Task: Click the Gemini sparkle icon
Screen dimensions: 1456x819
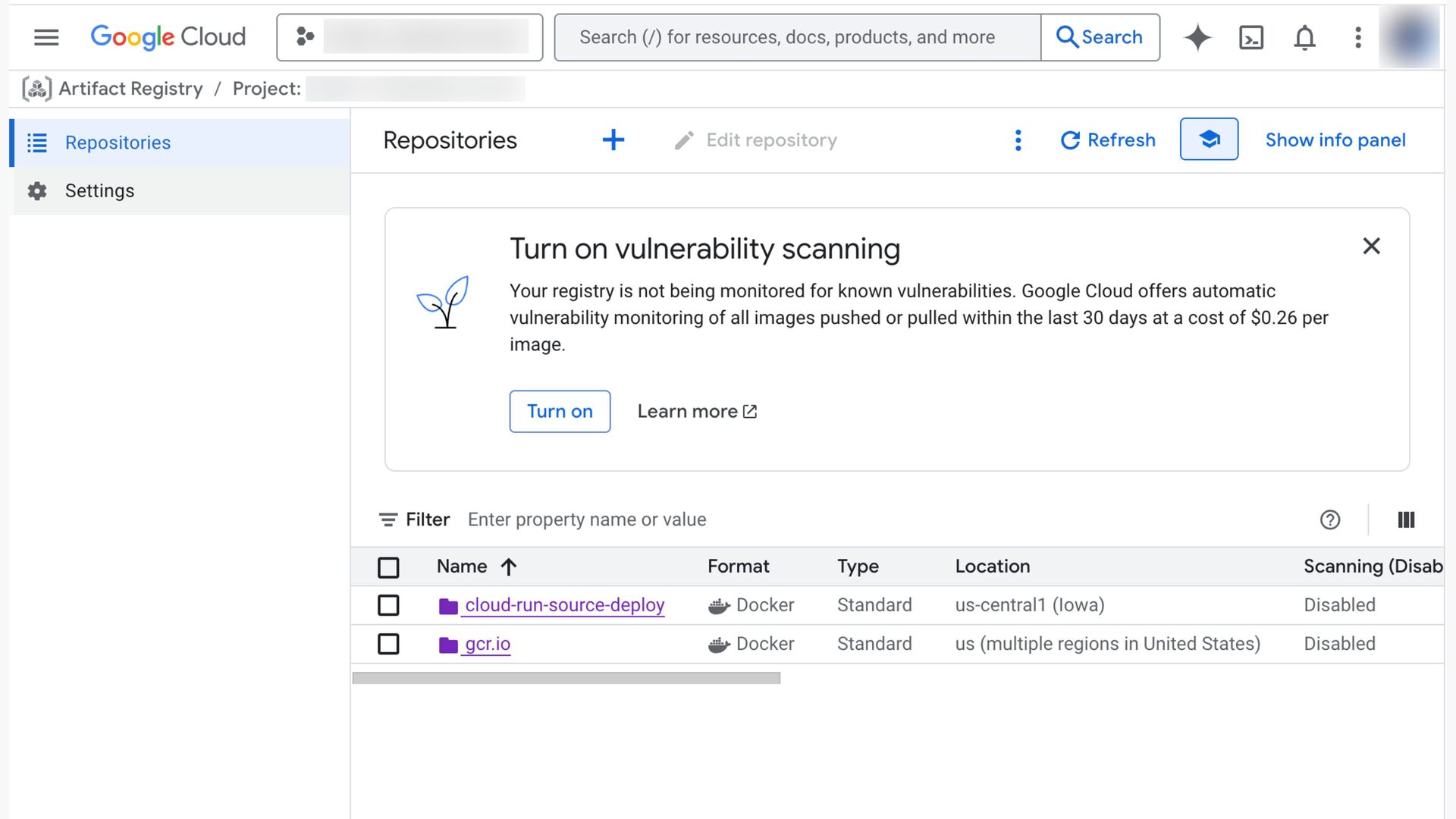Action: click(x=1197, y=37)
